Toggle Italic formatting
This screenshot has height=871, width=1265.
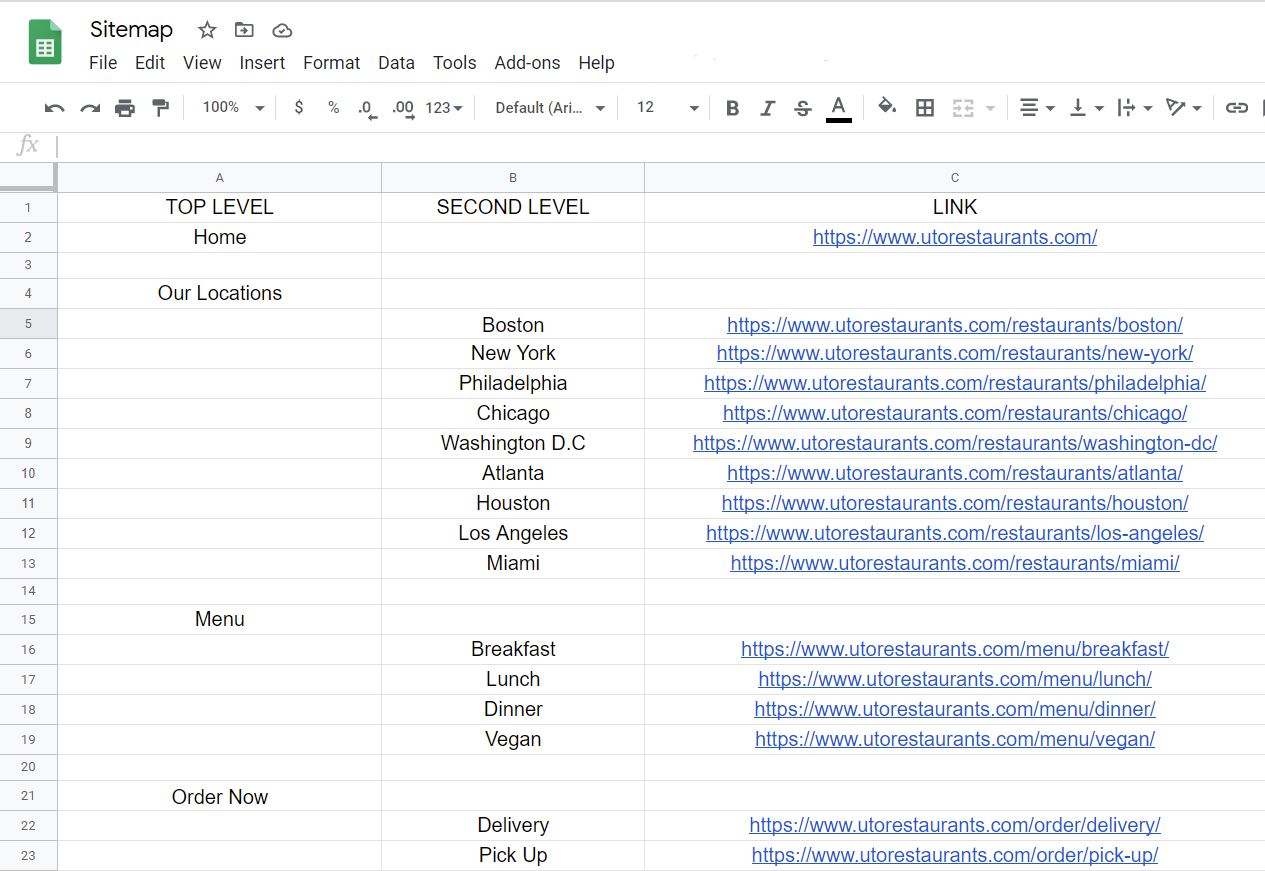(x=767, y=108)
